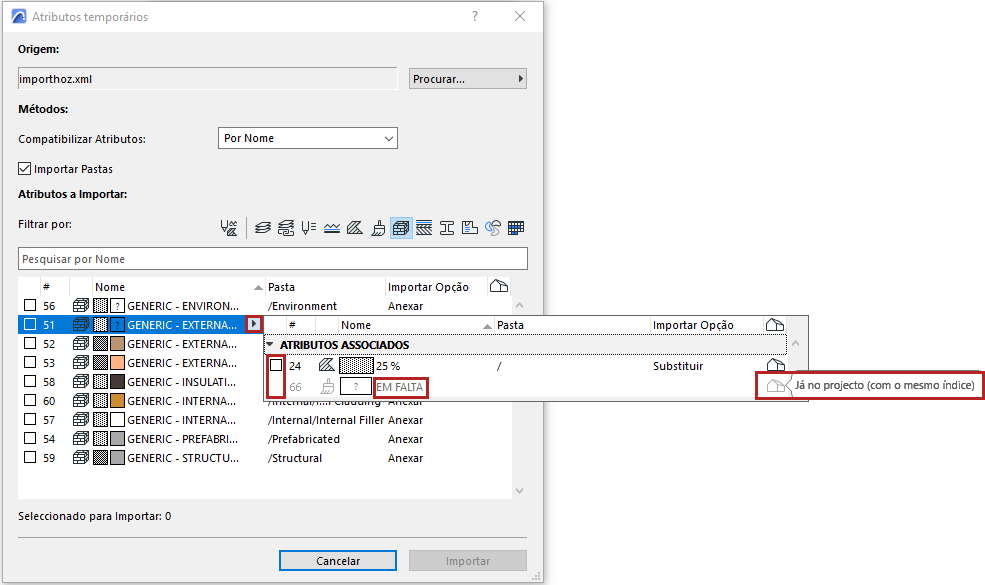This screenshot has width=985, height=585.
Task: Click the peach color swatch on row 53
Action: [x=117, y=363]
